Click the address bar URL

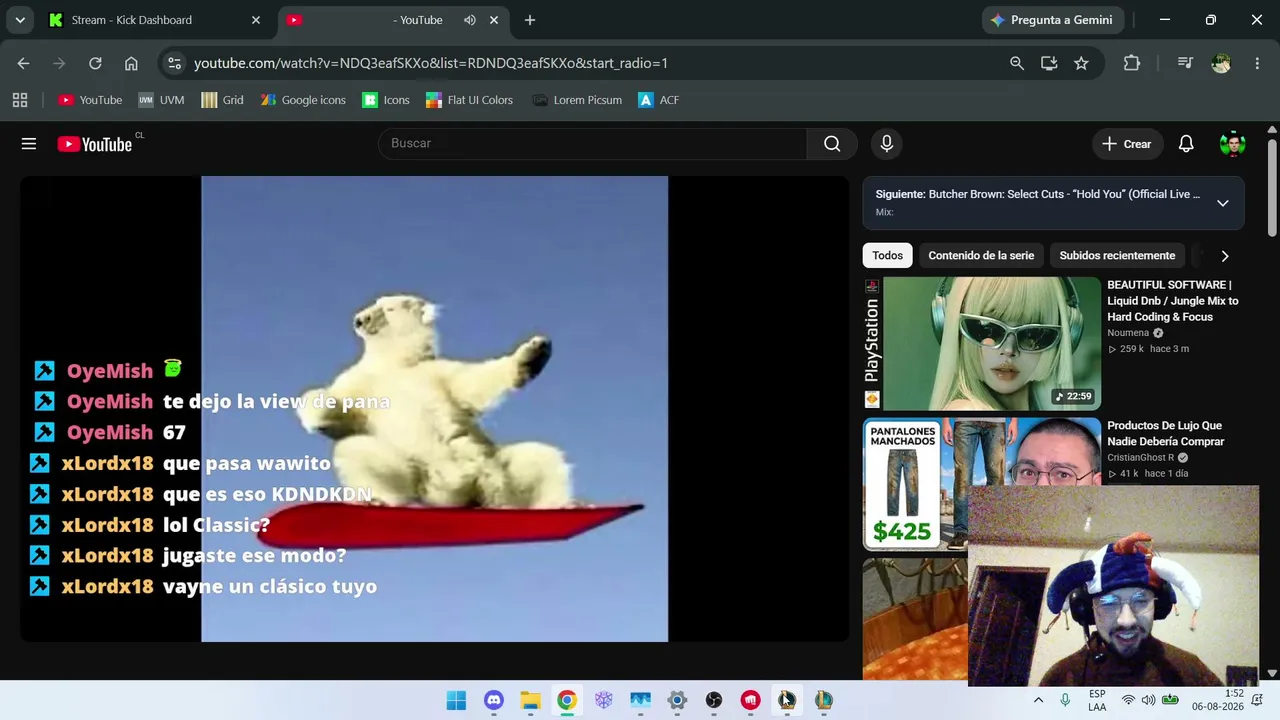tap(431, 63)
